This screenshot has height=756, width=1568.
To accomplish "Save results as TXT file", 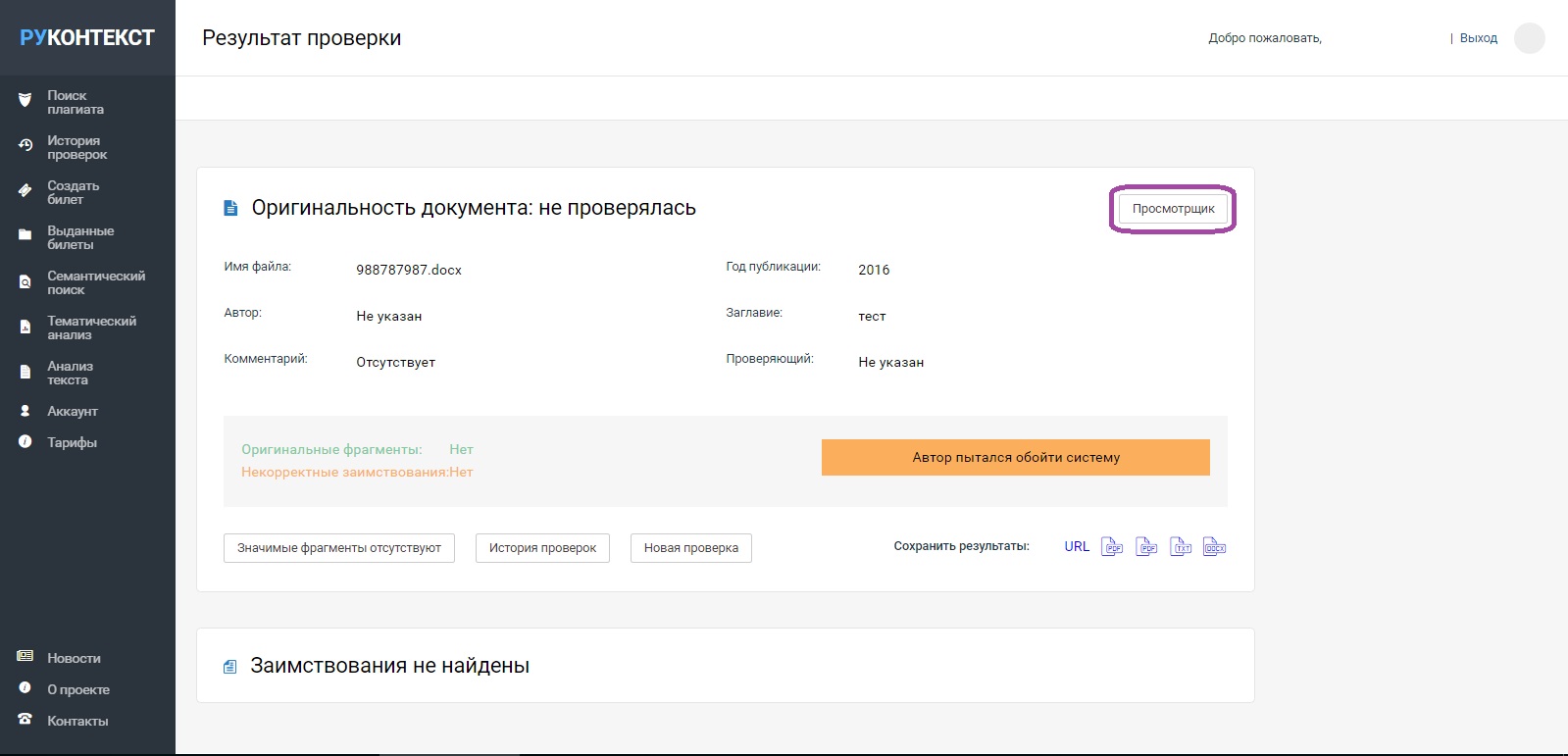I will [x=1181, y=547].
